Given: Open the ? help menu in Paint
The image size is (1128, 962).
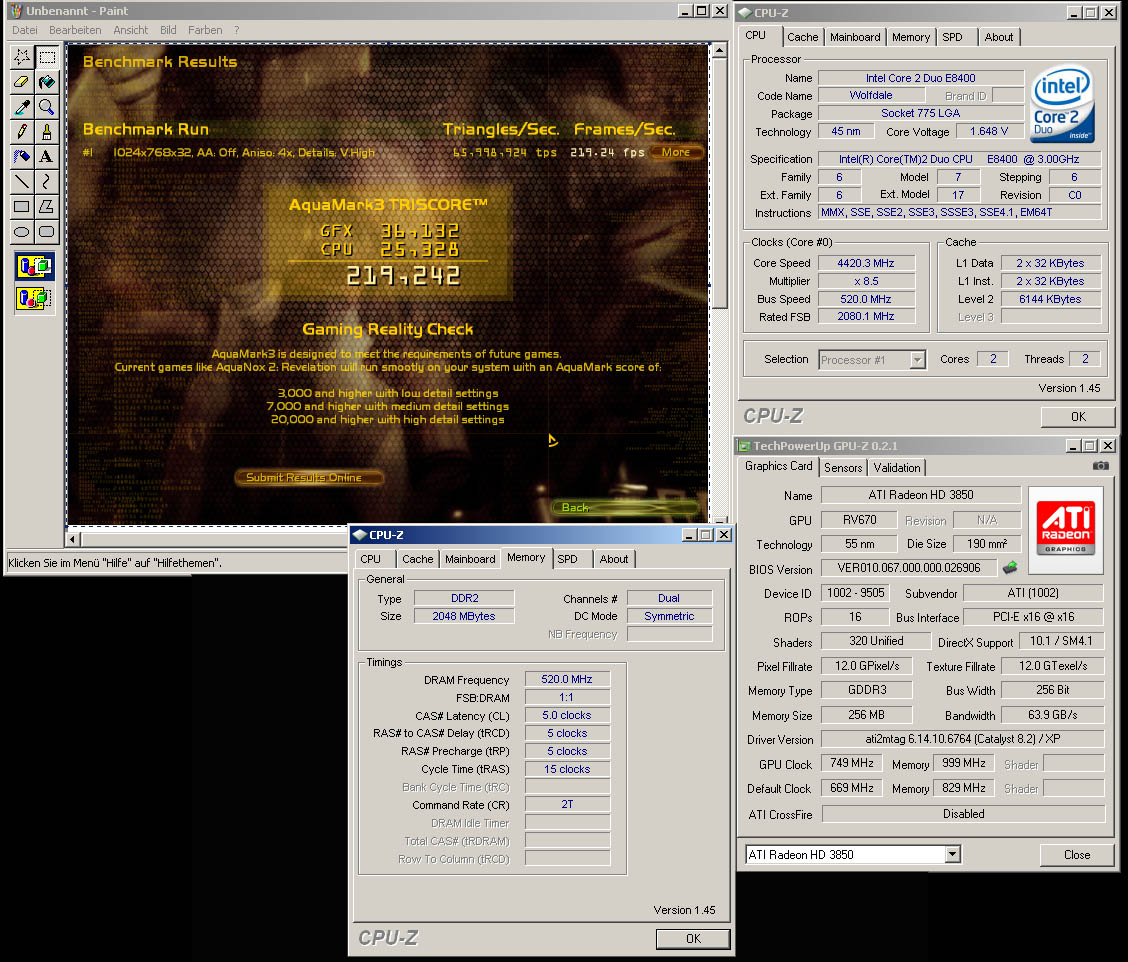Looking at the screenshot, I should (237, 30).
